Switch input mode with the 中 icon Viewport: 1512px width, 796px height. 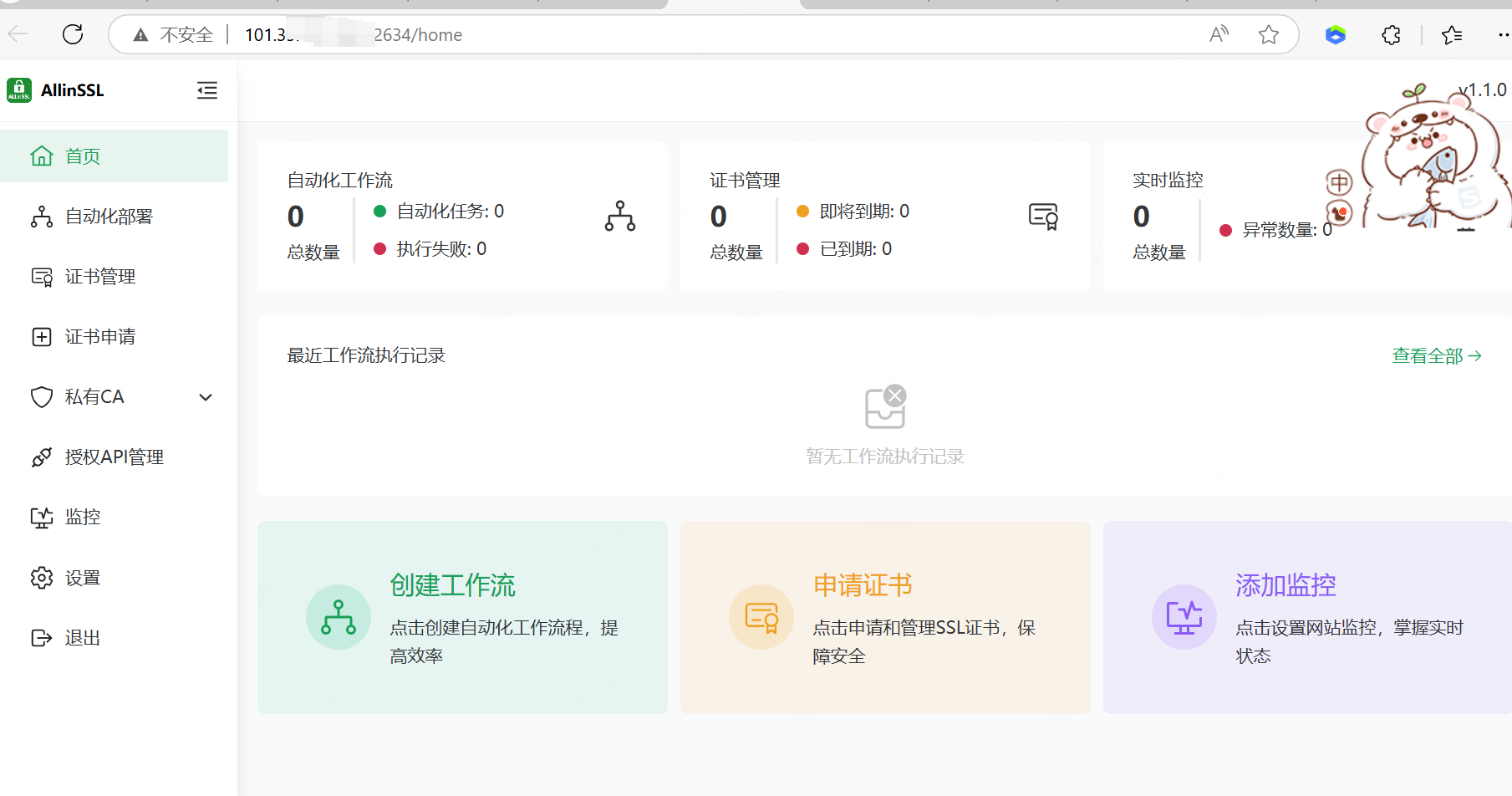coord(1339,182)
